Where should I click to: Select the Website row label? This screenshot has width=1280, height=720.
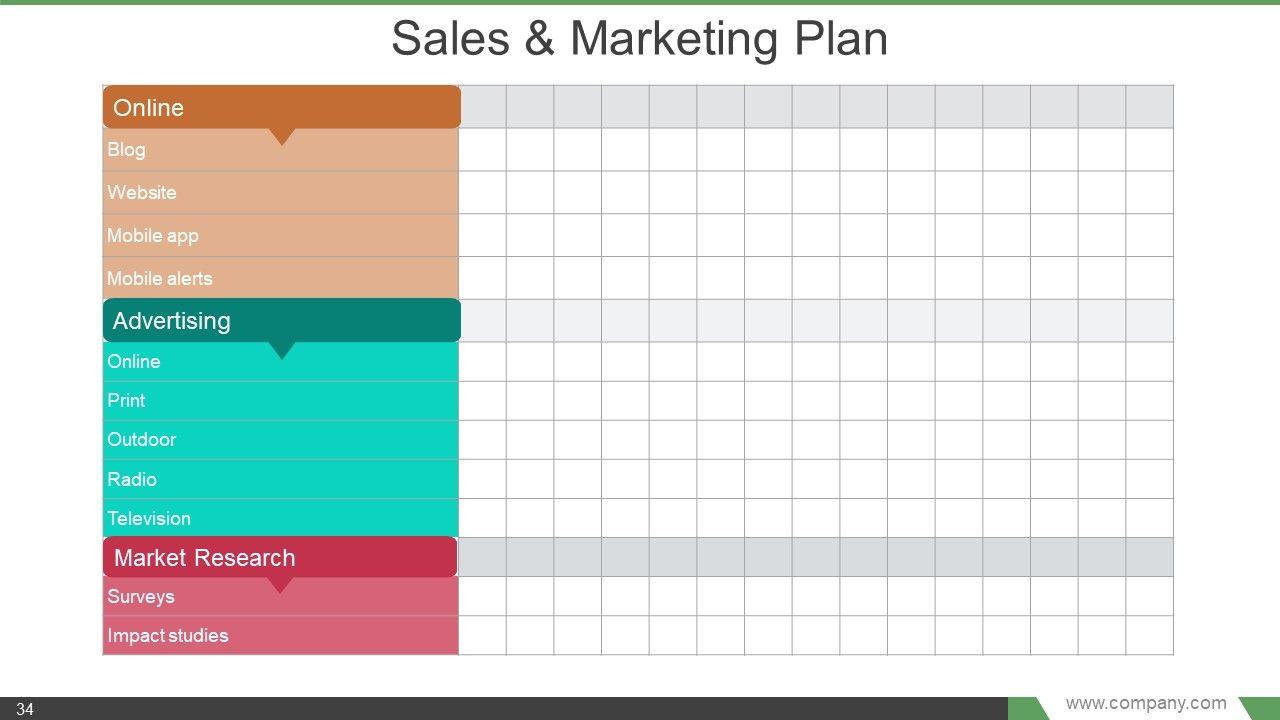click(x=142, y=192)
